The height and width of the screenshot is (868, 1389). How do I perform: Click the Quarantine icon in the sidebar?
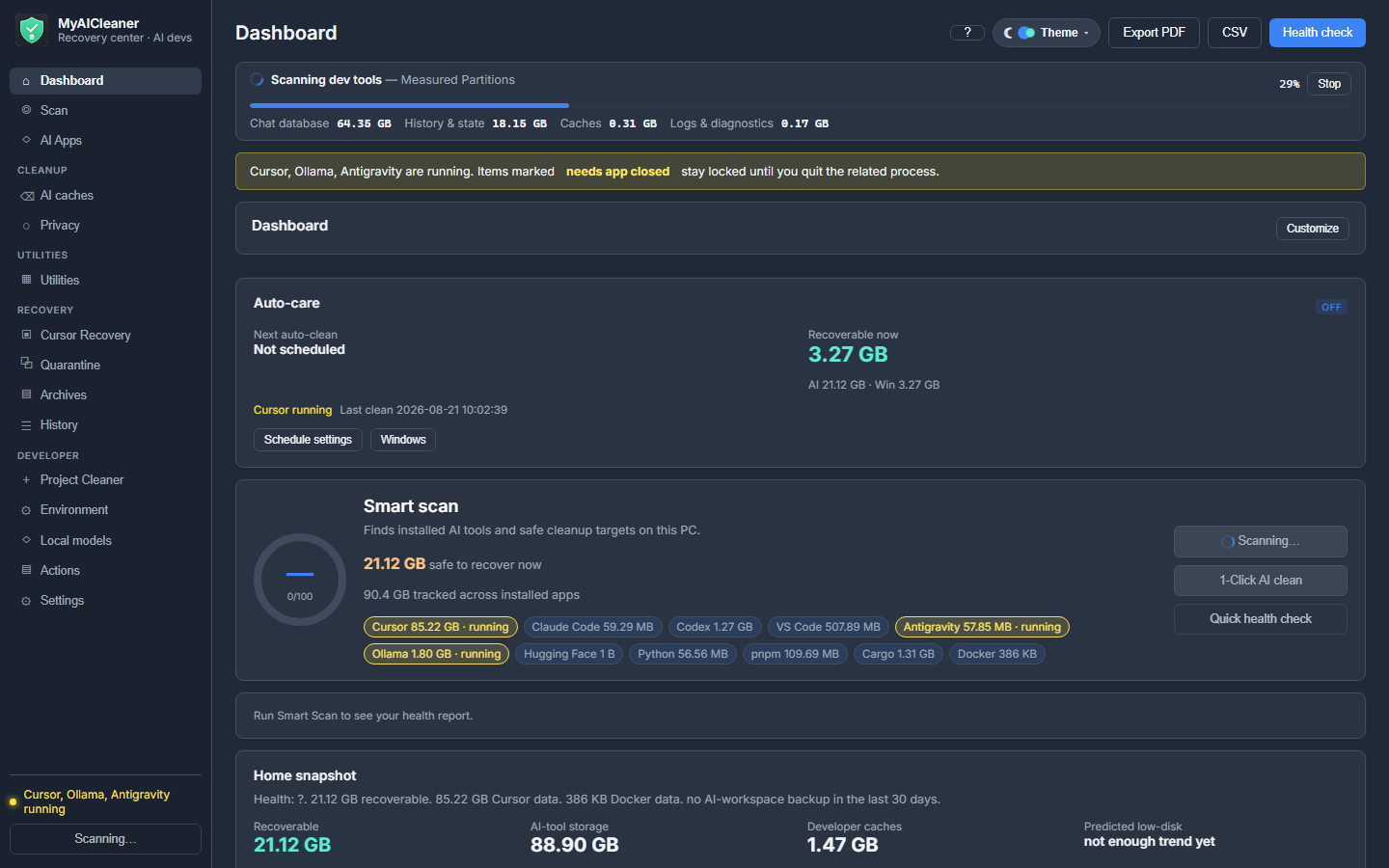[26, 365]
